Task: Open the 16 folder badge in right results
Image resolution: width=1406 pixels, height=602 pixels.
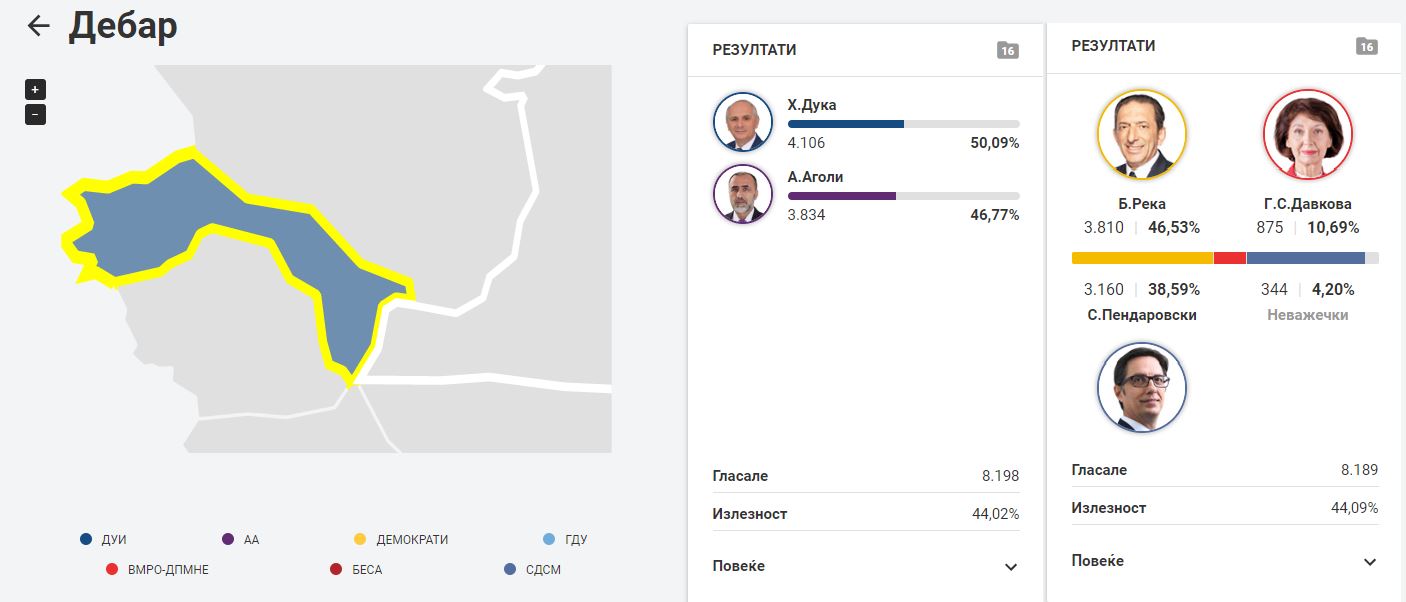Action: click(x=1367, y=46)
